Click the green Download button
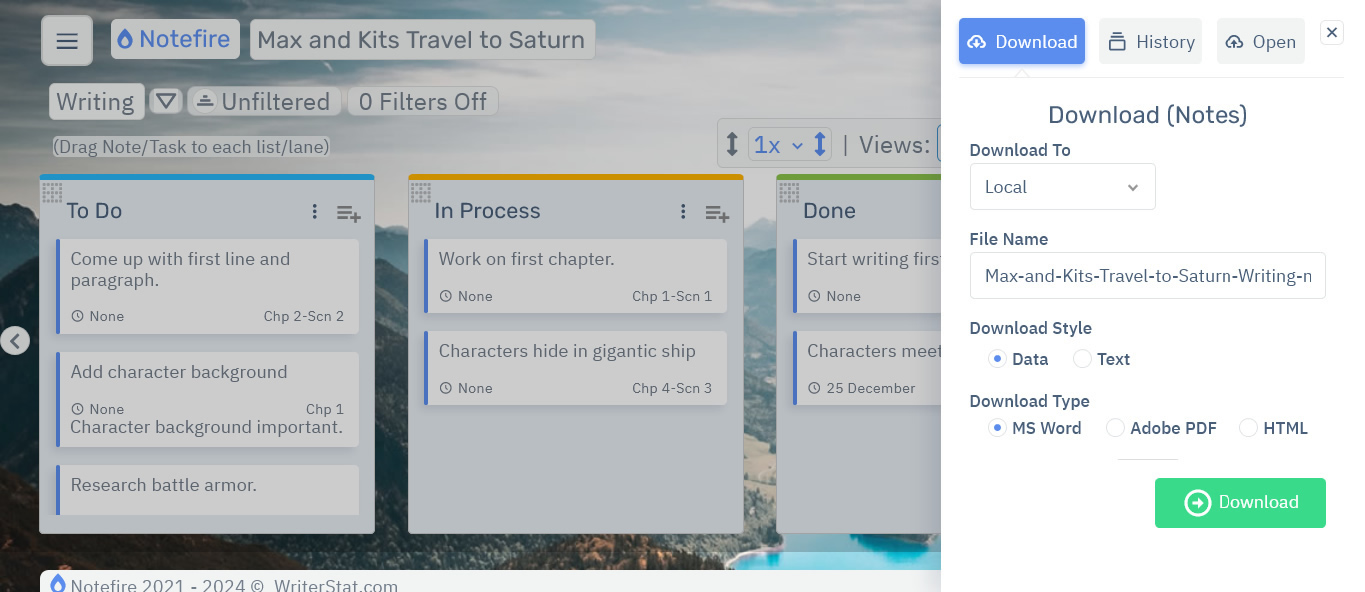 [1240, 503]
